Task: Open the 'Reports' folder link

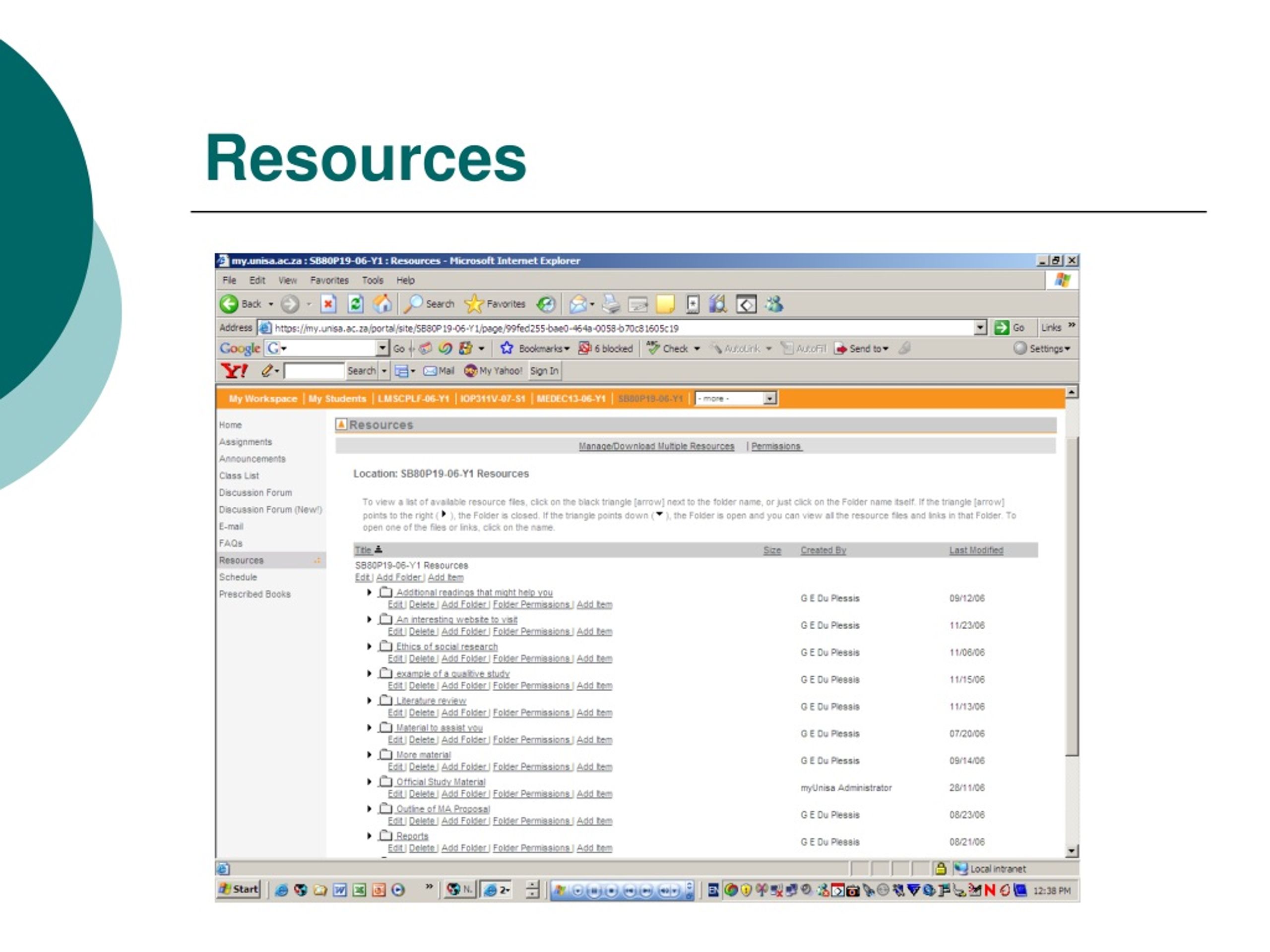Action: pyautogui.click(x=412, y=835)
